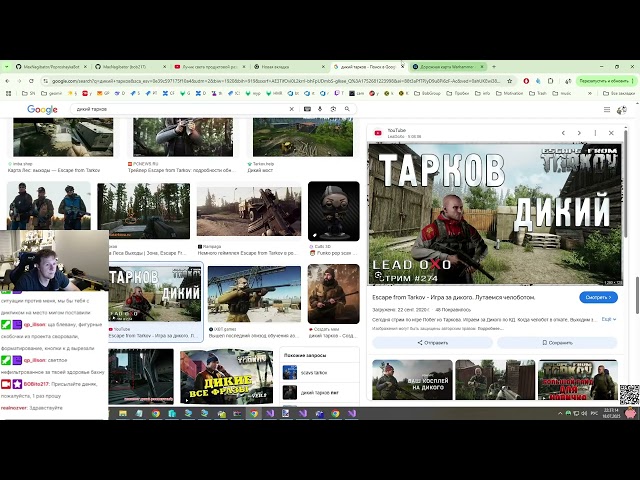This screenshot has width=640, height=480.
Task: Open the taskbar clock and date
Action: [612, 413]
